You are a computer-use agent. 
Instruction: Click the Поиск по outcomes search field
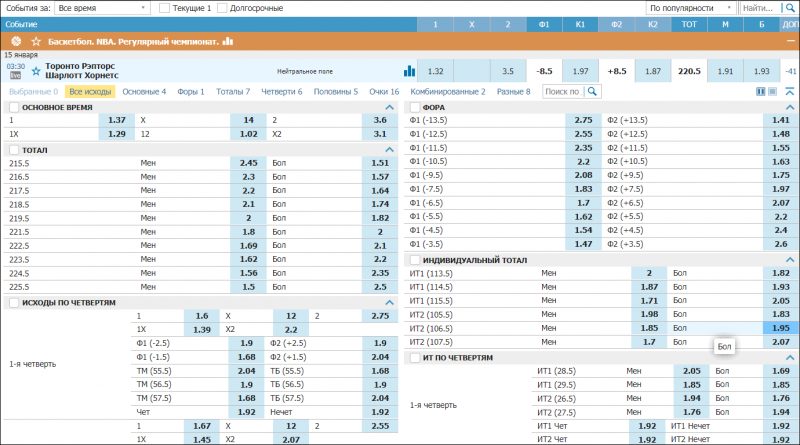click(x=563, y=91)
